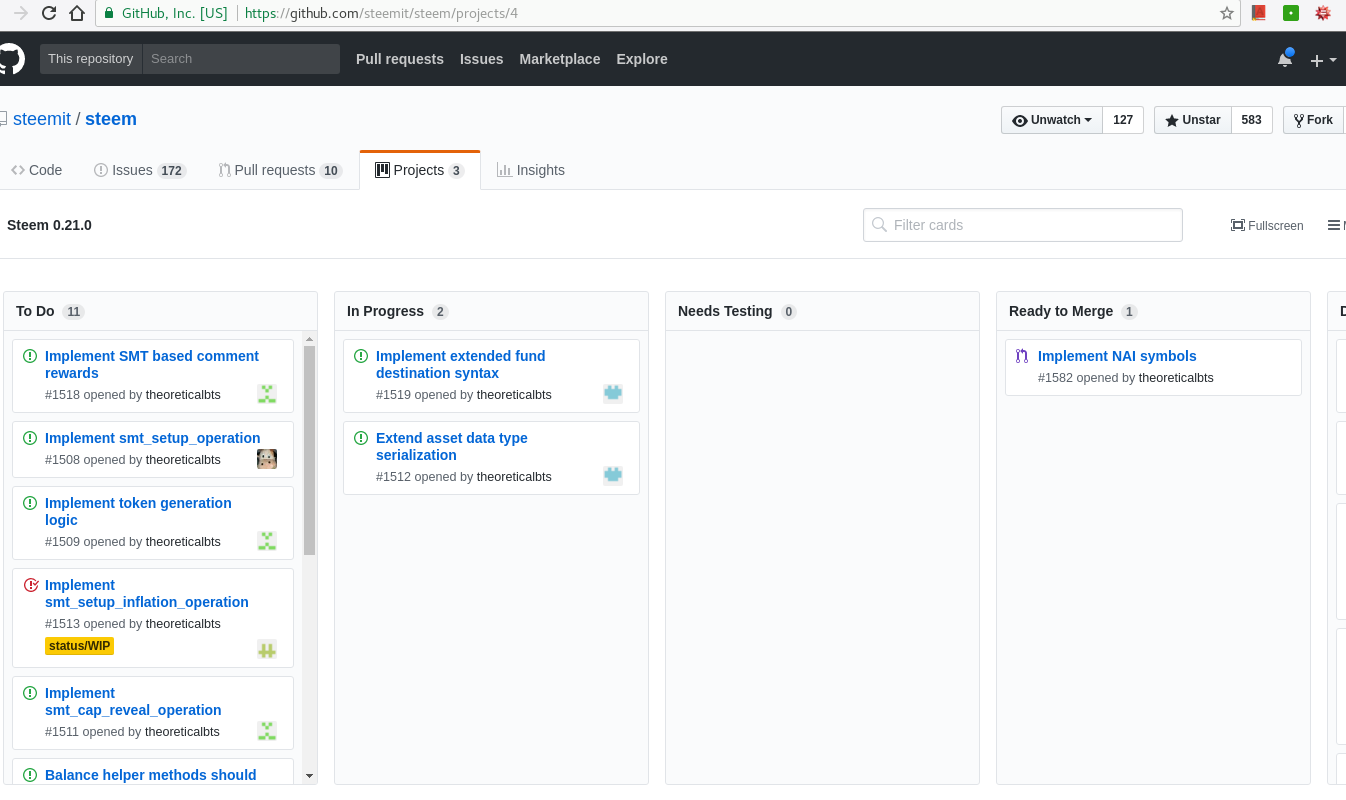The height and width of the screenshot is (800, 1346).
Task: Open the Insights tab
Action: [531, 170]
